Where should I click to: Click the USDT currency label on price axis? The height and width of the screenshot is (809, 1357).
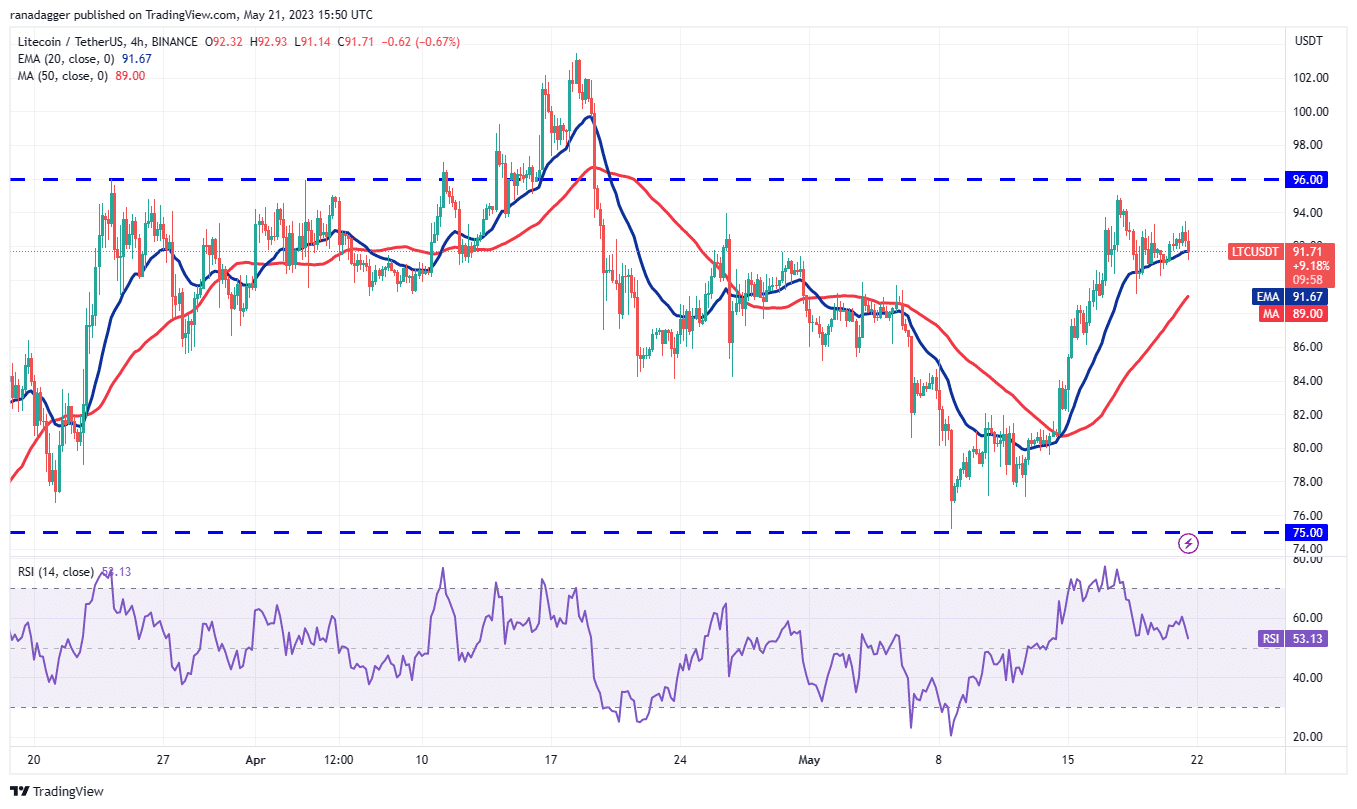[1308, 41]
